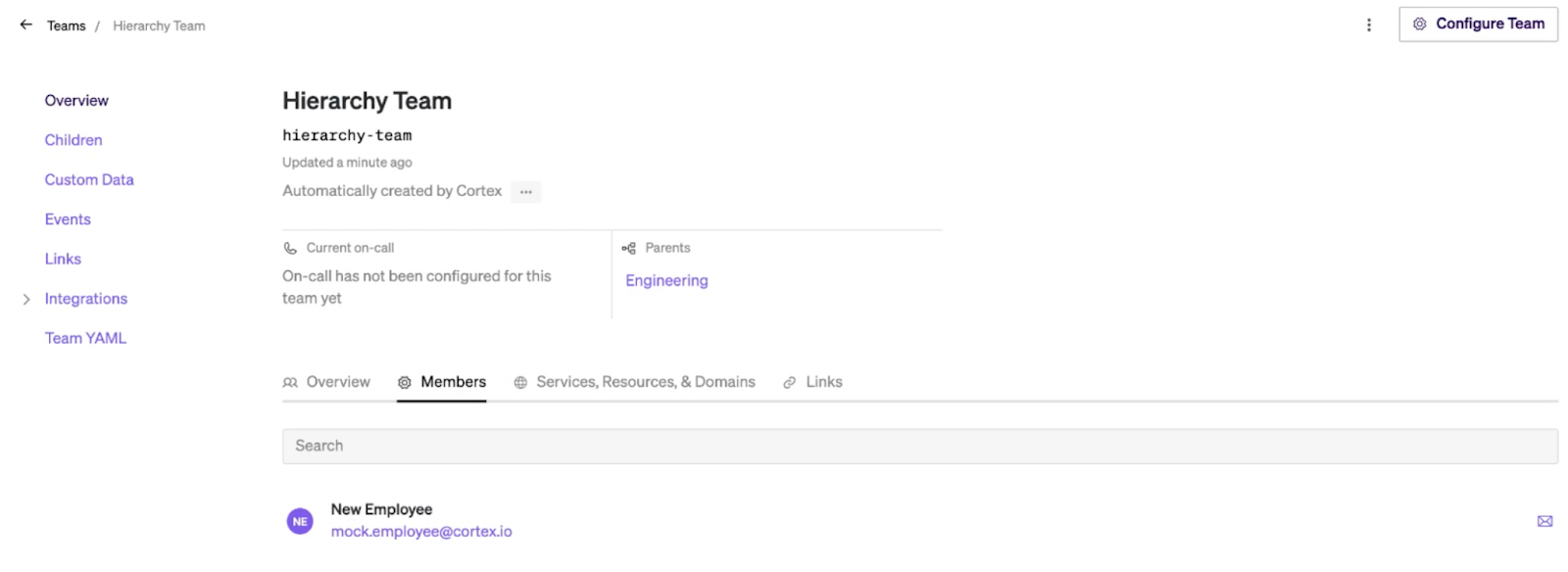Expand the Integrations sidebar section
The width and height of the screenshot is (1568, 572).
click(26, 300)
